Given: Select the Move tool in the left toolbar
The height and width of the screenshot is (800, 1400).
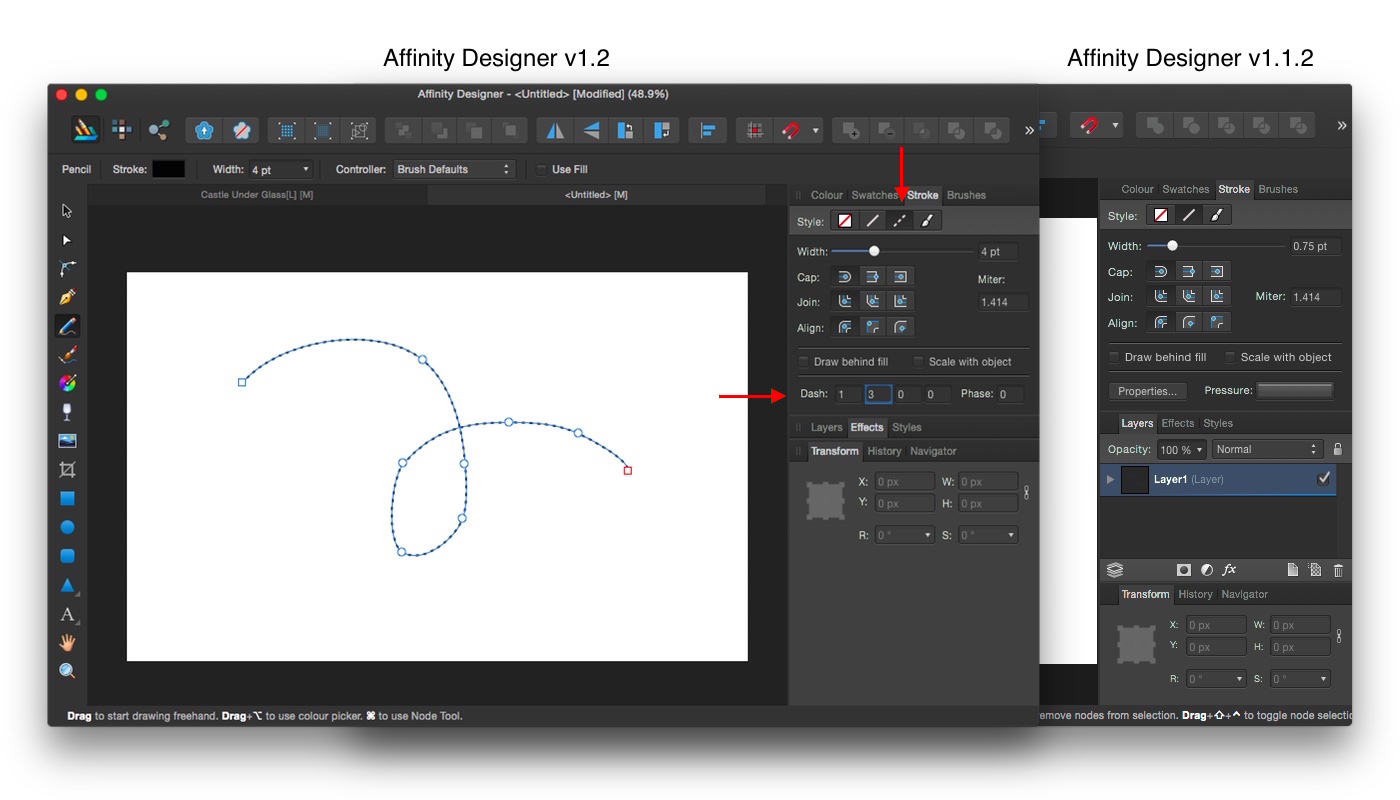Looking at the screenshot, I should 67,211.
